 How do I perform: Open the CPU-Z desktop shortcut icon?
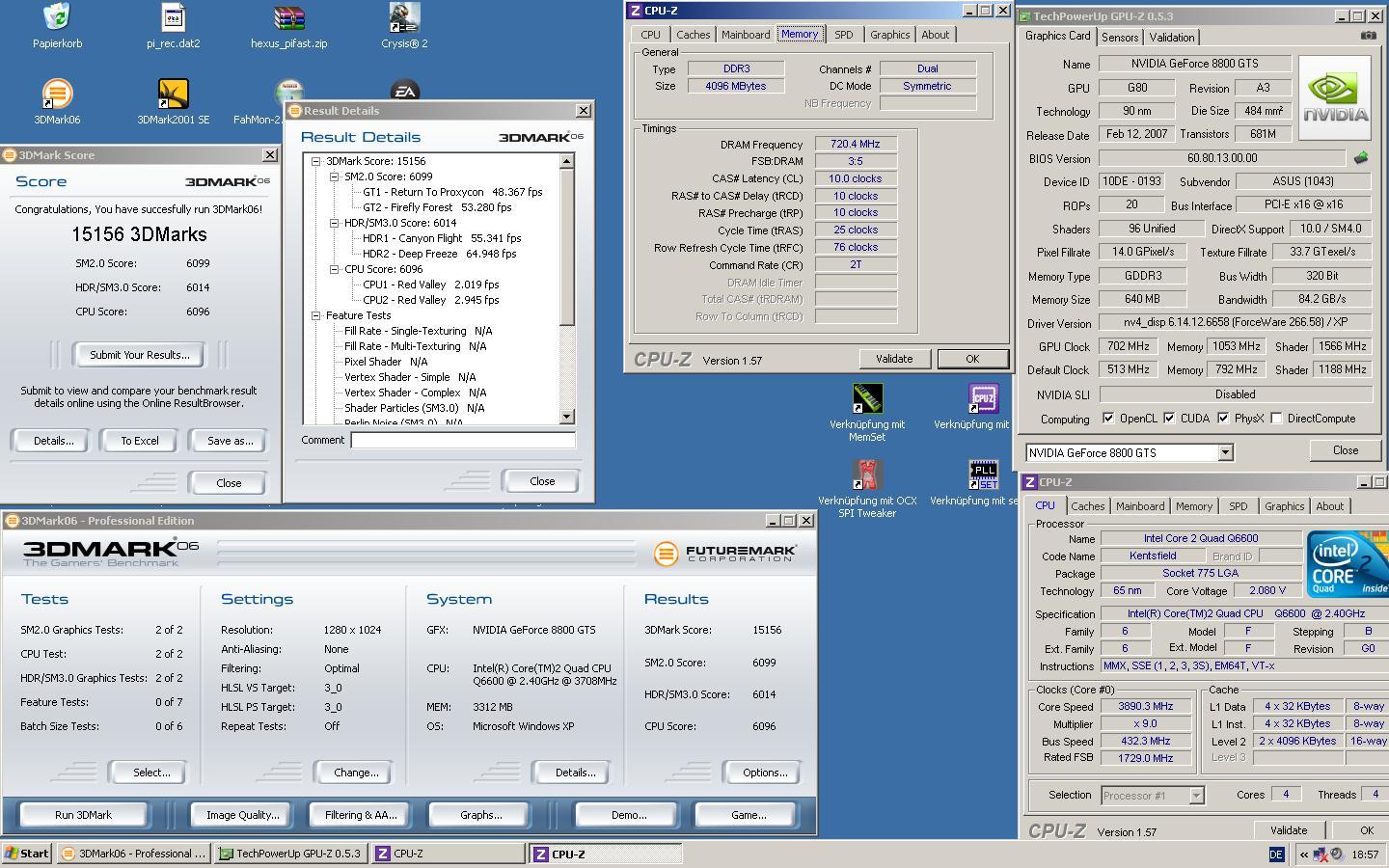(x=983, y=397)
